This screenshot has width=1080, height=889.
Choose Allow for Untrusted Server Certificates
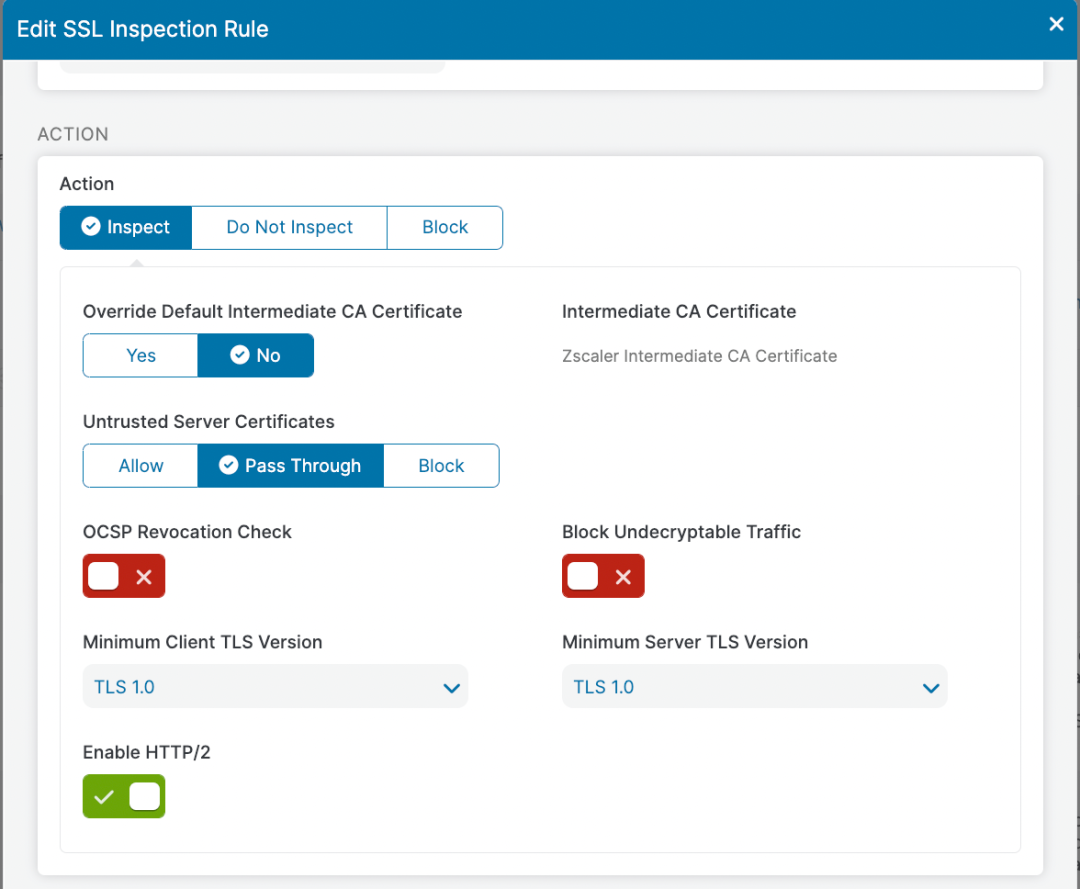(141, 466)
